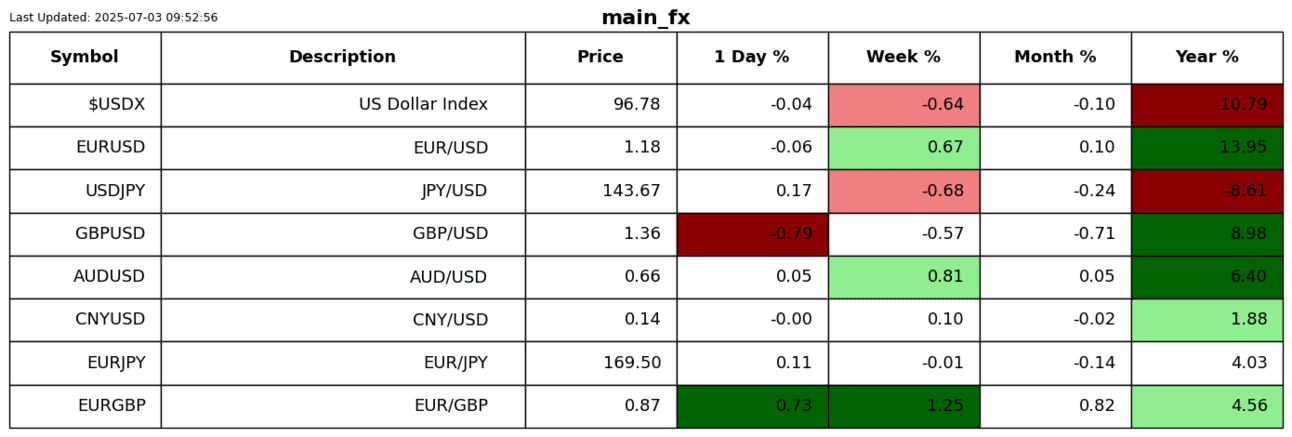Click the Month % column header
Viewport: 1292px width, 437px height.
(x=1055, y=57)
